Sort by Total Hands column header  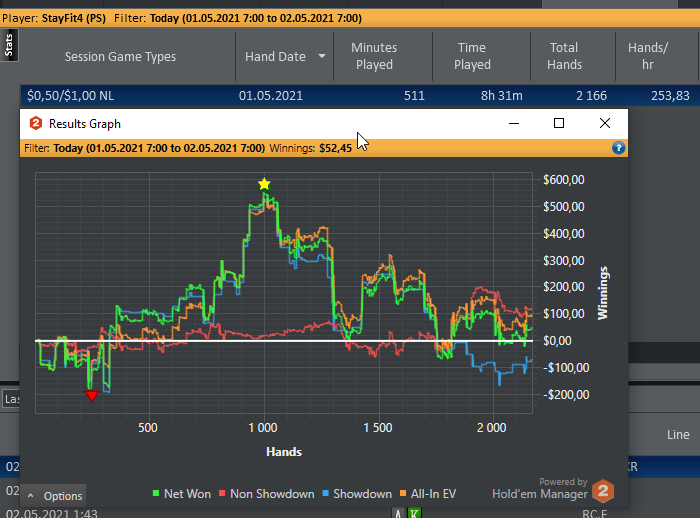(x=564, y=56)
